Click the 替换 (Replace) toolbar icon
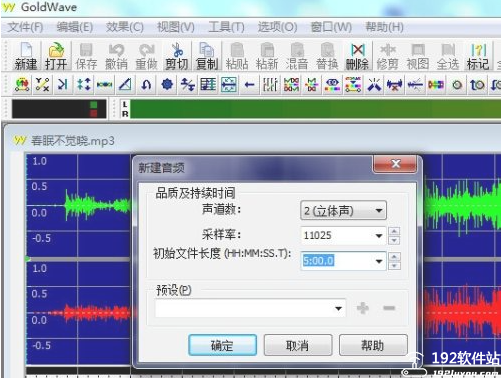 327,56
